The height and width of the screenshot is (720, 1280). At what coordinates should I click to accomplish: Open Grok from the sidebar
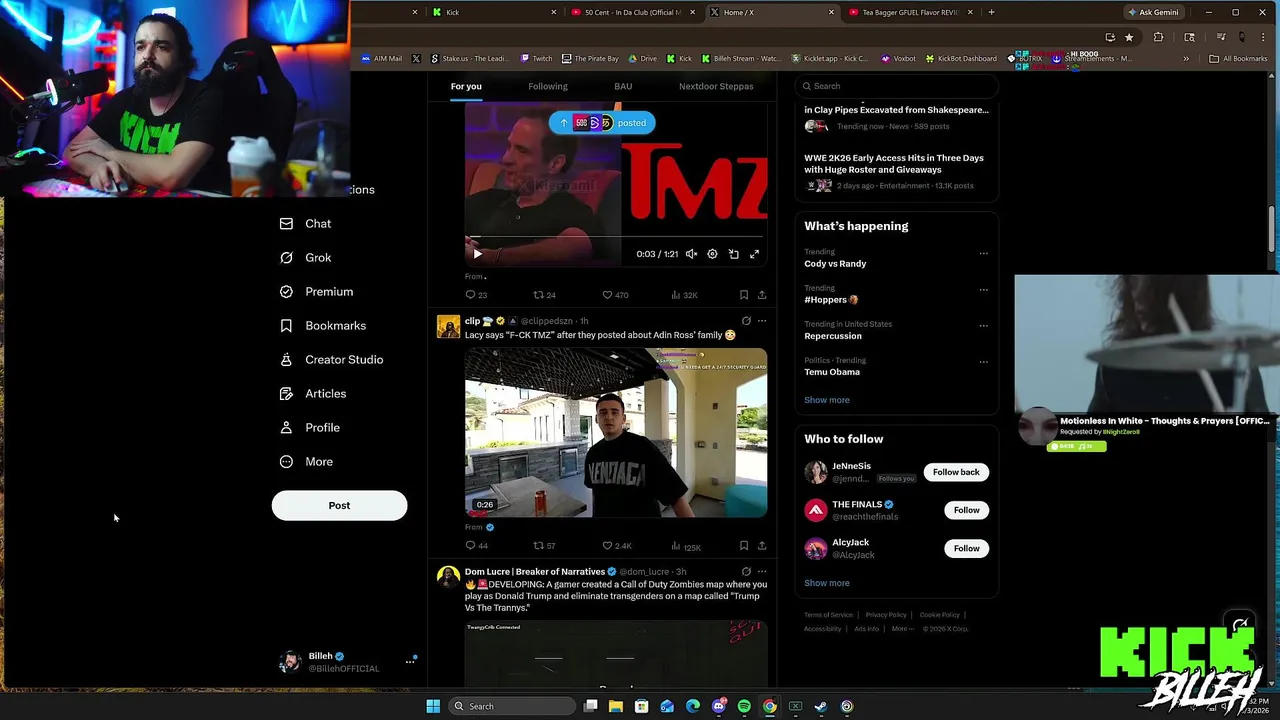(x=306, y=258)
